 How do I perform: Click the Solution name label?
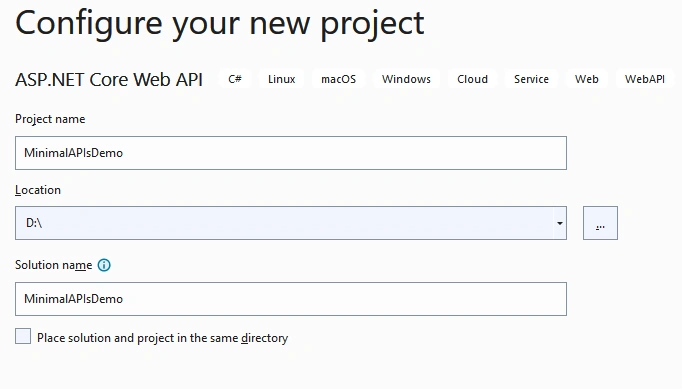53,265
